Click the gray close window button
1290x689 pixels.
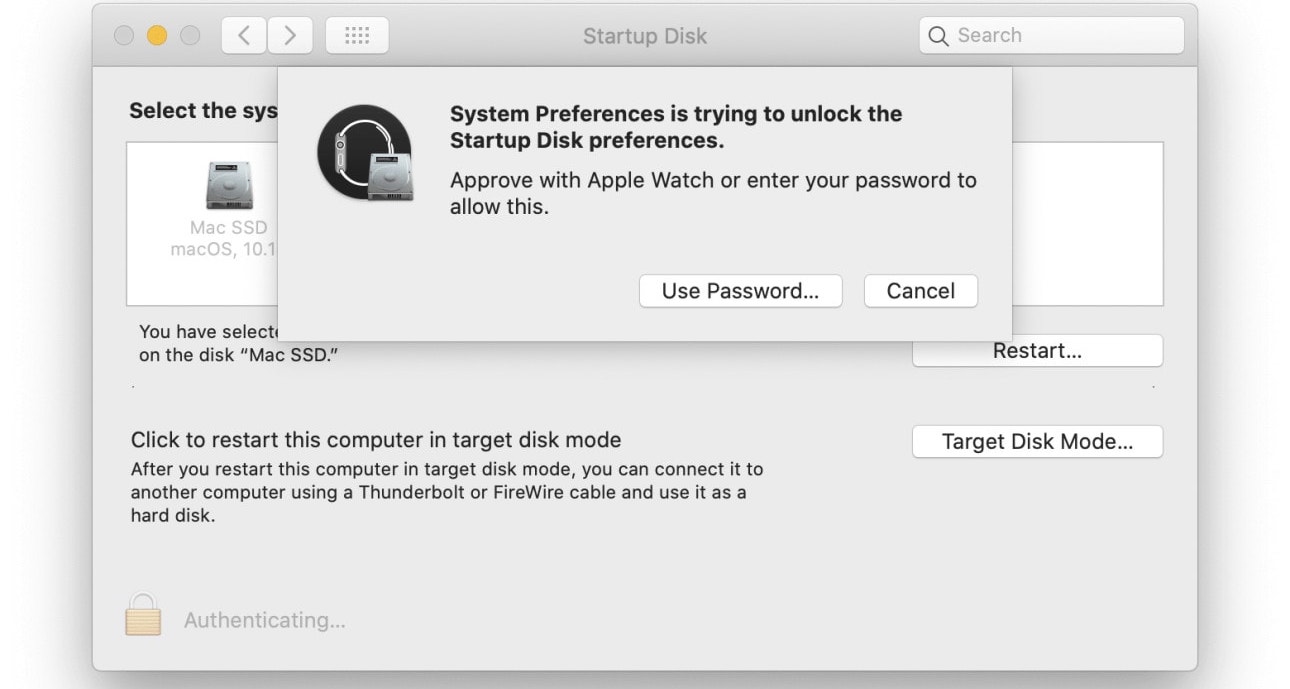click(x=124, y=36)
